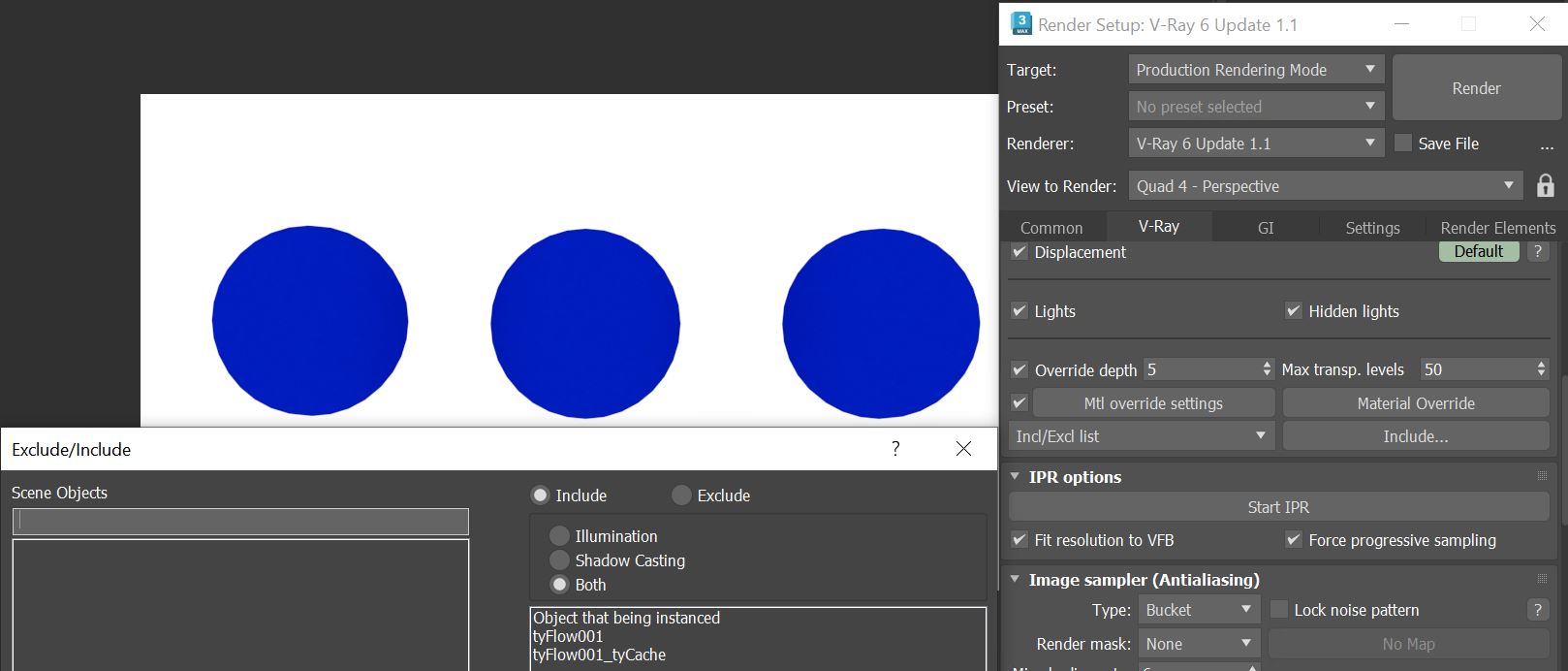Click the Scene Objects search field

click(240, 521)
